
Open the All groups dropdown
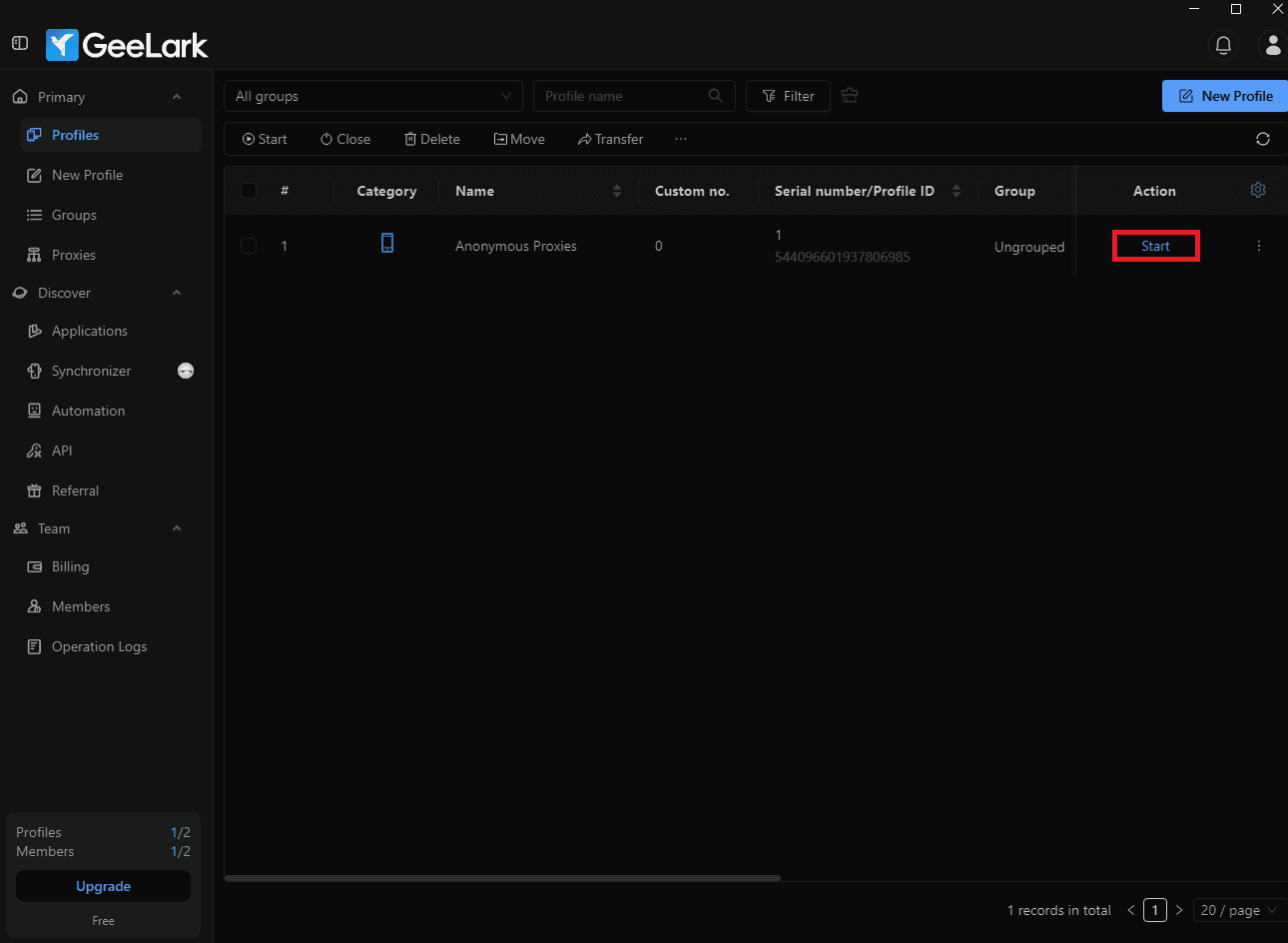[x=372, y=96]
